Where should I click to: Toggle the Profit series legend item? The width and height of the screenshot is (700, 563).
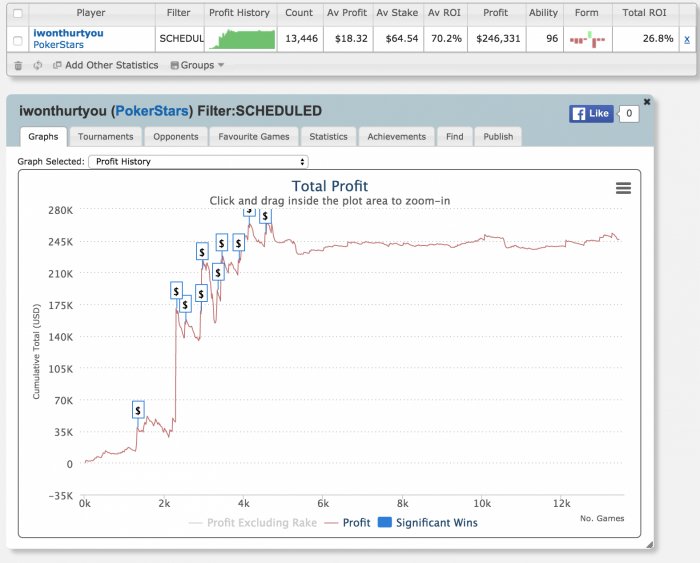(x=348, y=523)
